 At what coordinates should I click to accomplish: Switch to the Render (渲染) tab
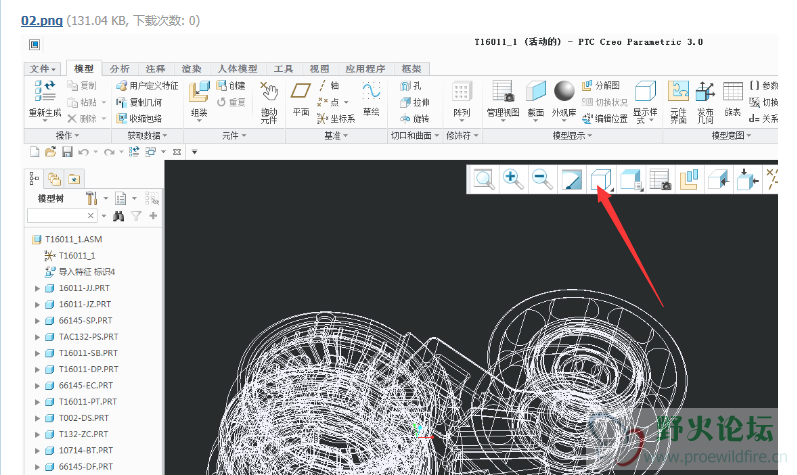pos(191,69)
